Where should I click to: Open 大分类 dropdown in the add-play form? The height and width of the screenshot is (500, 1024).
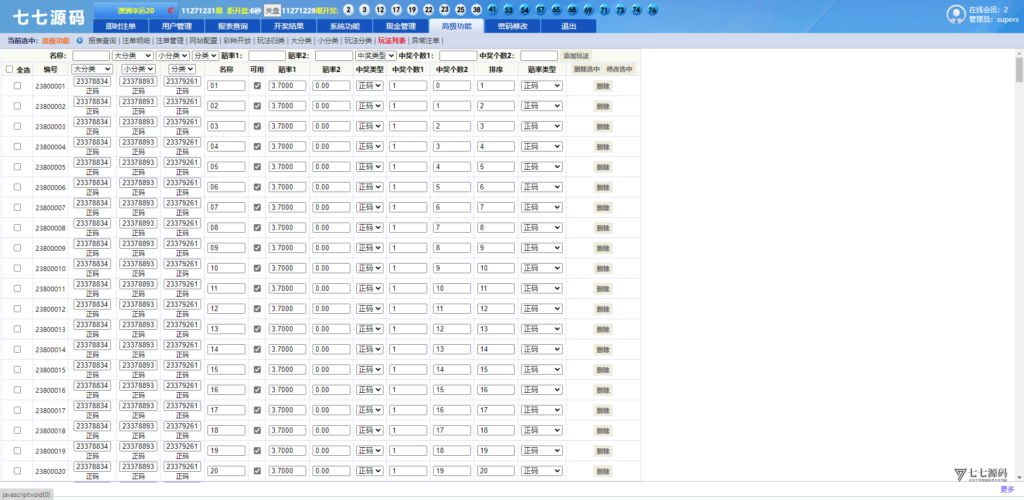[x=133, y=56]
